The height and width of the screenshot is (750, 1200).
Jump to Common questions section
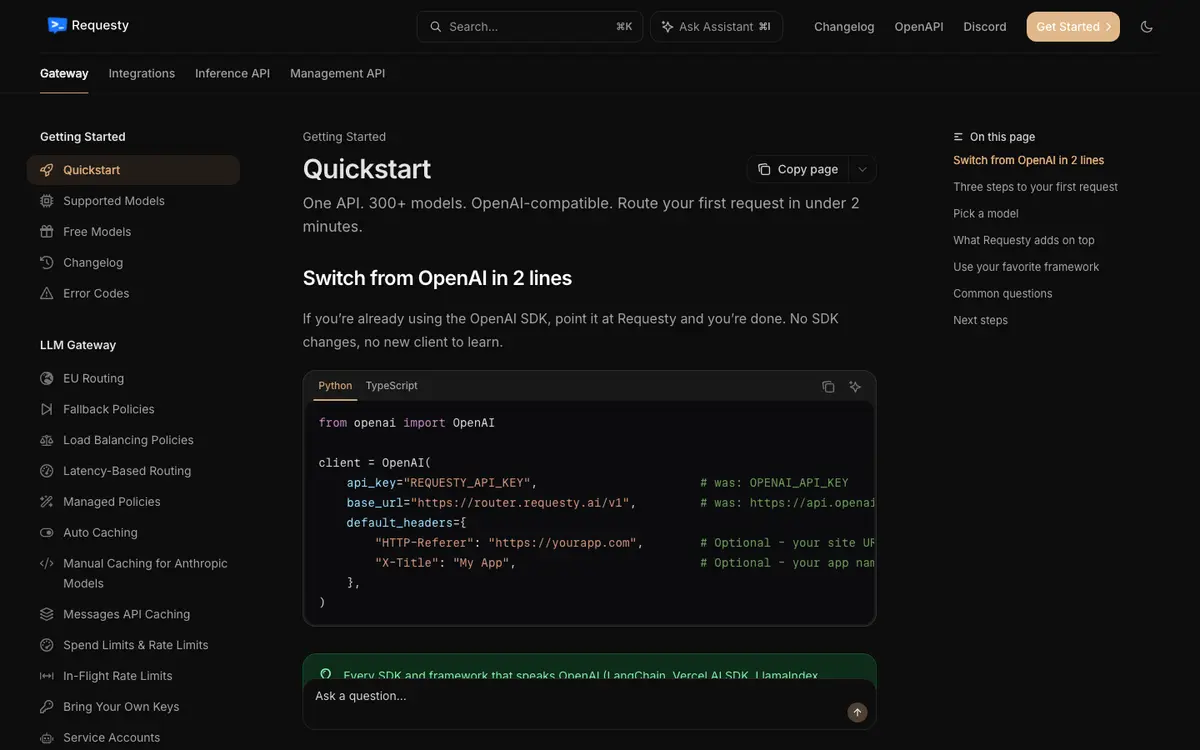(x=1002, y=294)
